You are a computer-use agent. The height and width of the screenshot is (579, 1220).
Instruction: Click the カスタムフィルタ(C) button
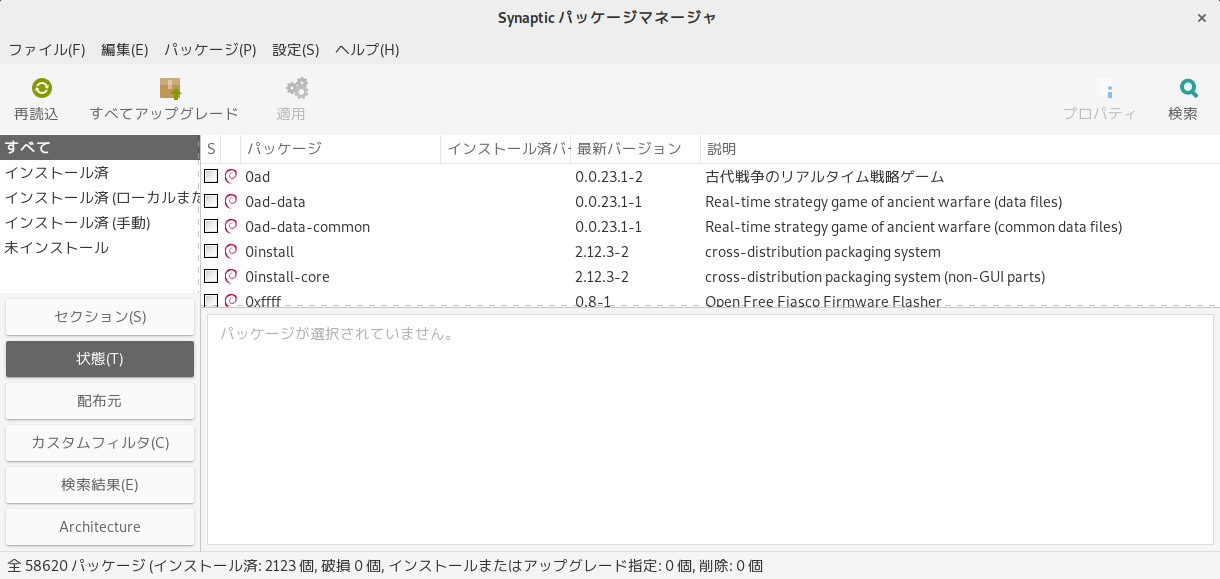click(x=100, y=443)
